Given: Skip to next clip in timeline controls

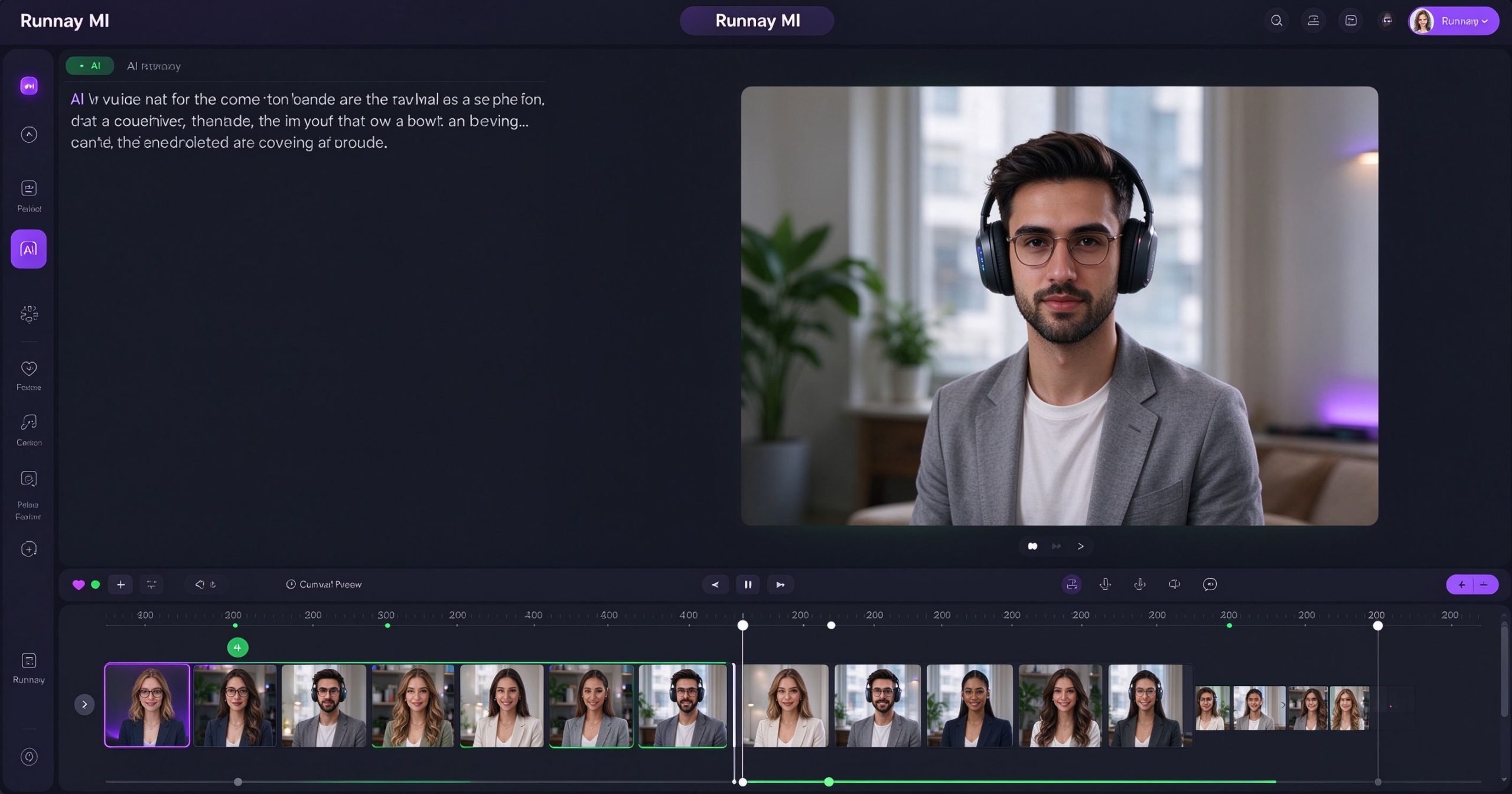Looking at the screenshot, I should tap(780, 584).
